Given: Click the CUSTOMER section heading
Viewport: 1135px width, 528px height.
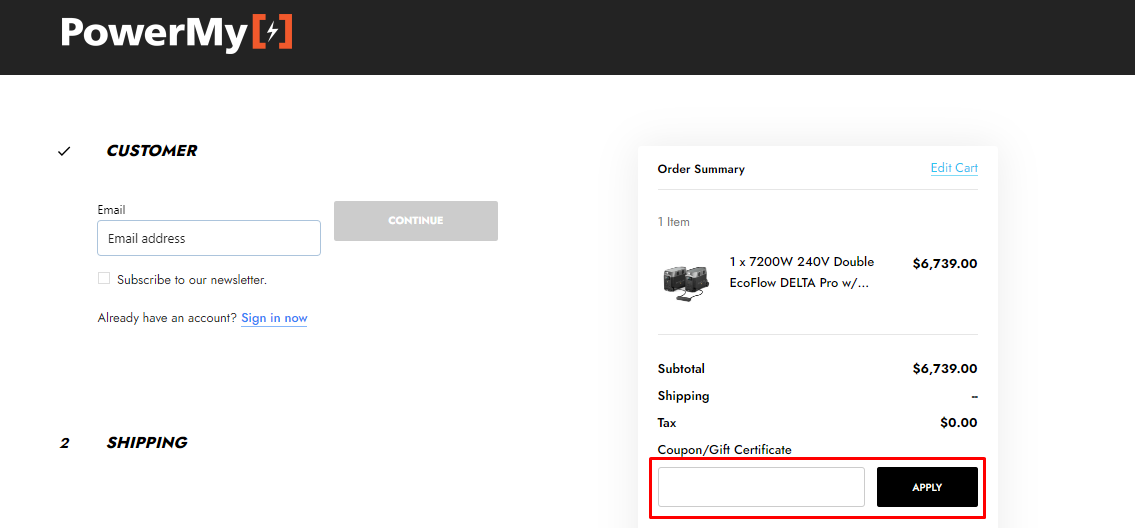Looking at the screenshot, I should (151, 151).
